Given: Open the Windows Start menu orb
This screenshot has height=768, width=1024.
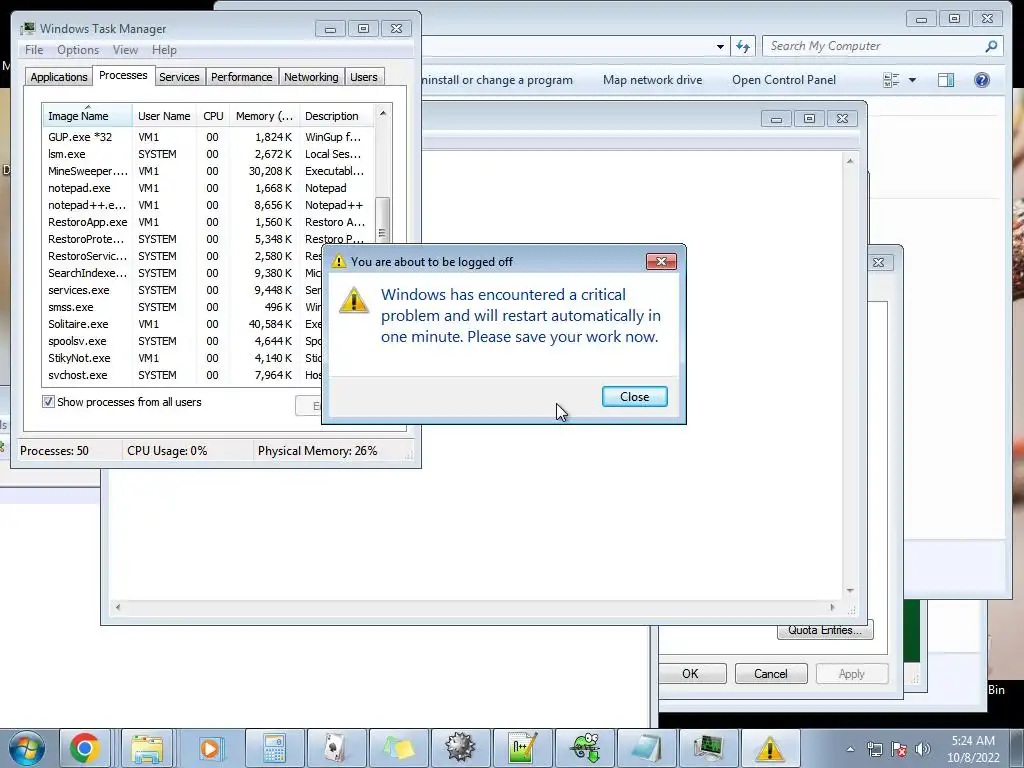Looking at the screenshot, I should point(26,748).
